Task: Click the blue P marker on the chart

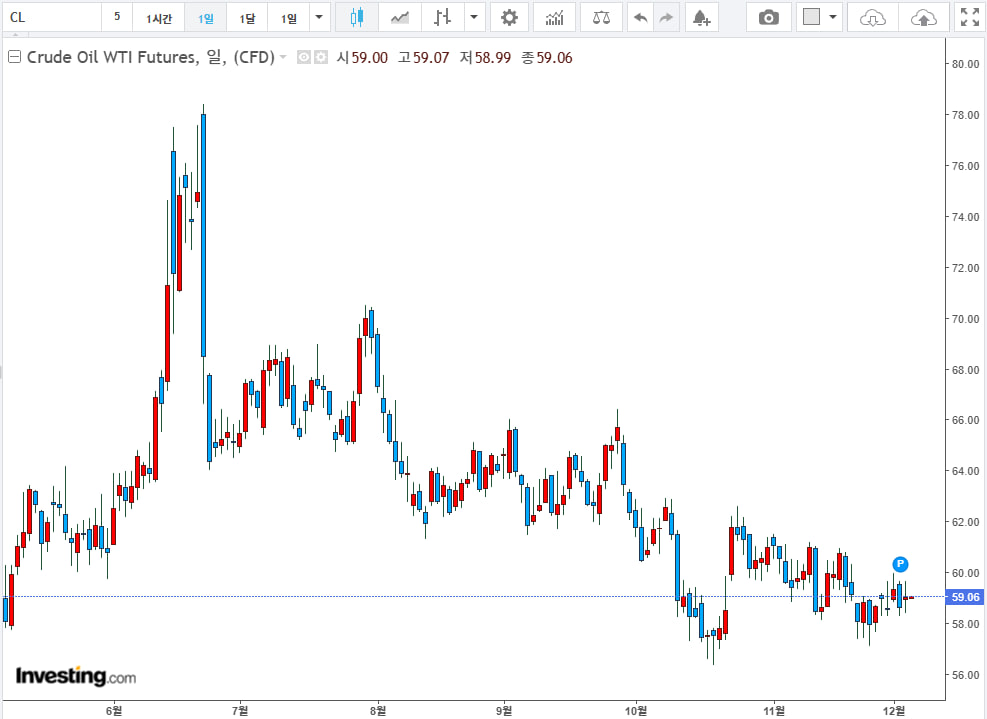Action: click(x=900, y=564)
